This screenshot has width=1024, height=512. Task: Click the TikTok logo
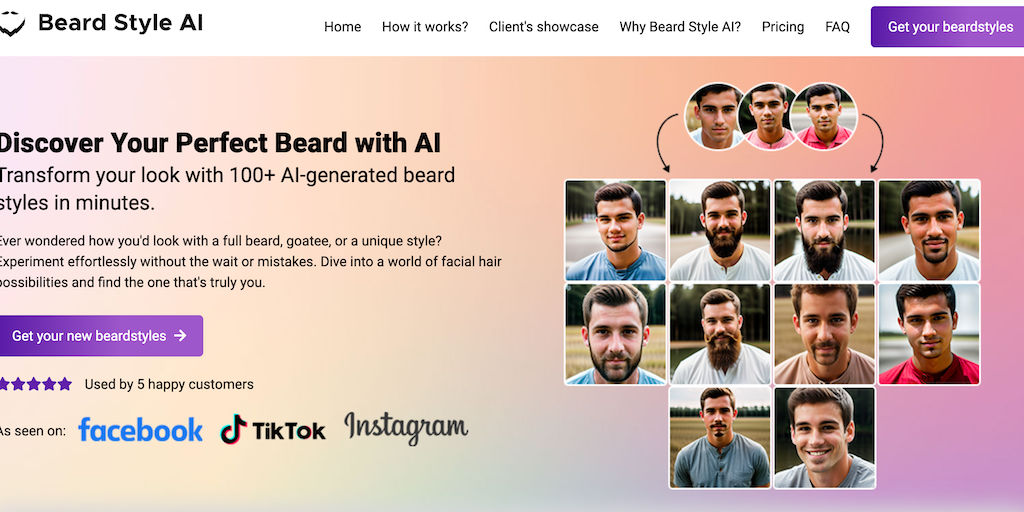(273, 429)
